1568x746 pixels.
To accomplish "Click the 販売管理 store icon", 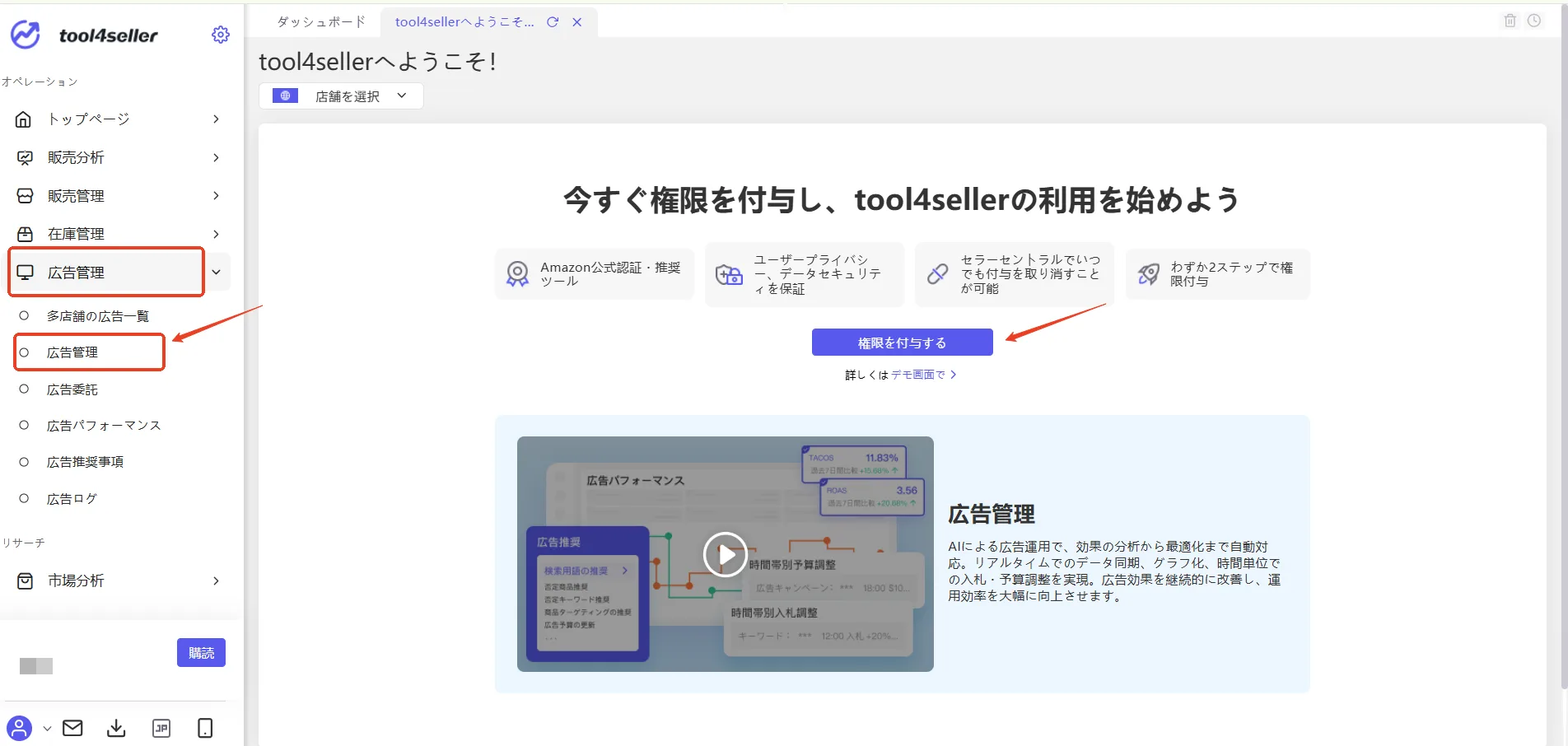I will tap(26, 196).
